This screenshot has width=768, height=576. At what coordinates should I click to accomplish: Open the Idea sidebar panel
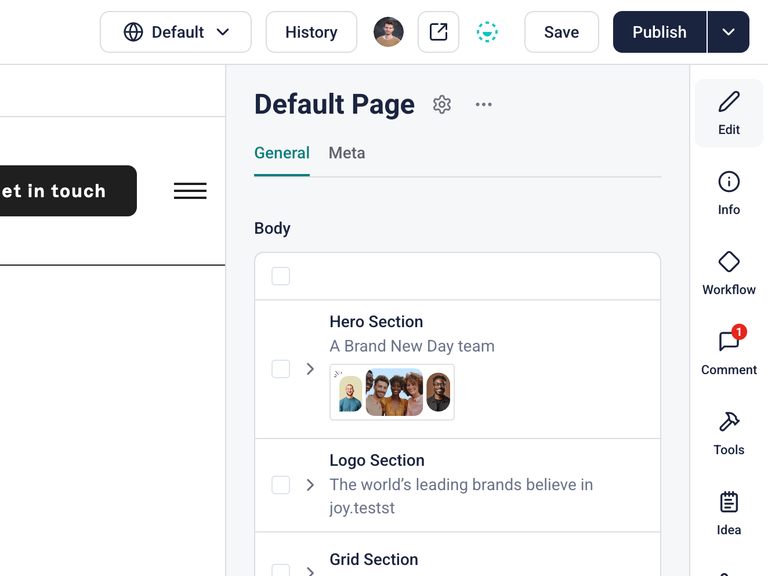tap(729, 513)
